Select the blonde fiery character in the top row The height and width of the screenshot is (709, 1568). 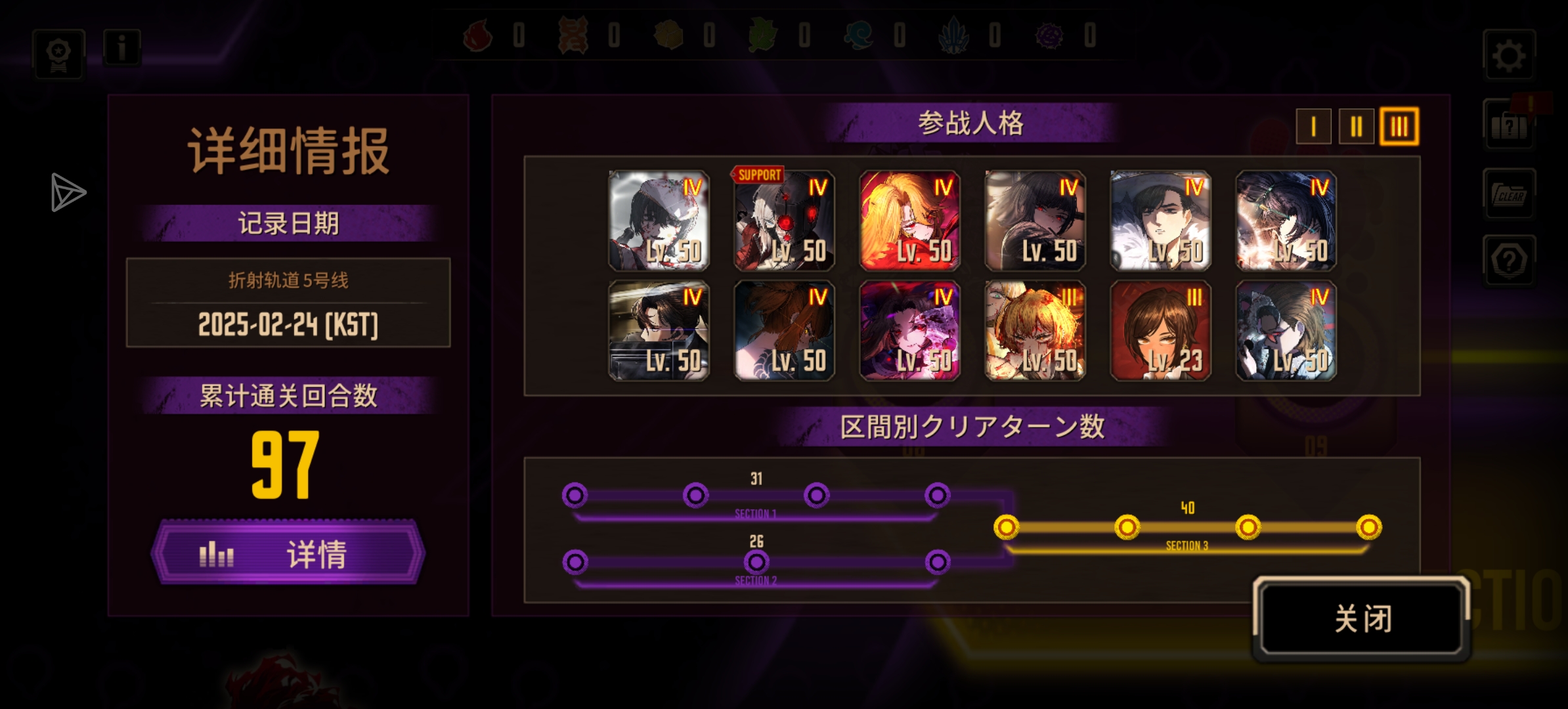(x=909, y=221)
